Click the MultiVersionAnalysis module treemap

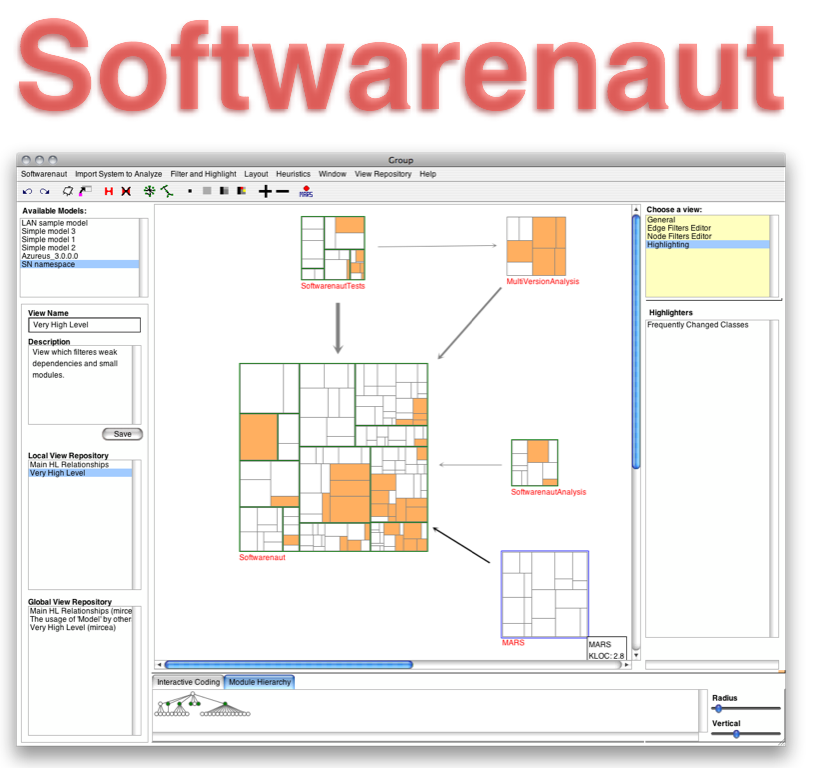tap(536, 246)
